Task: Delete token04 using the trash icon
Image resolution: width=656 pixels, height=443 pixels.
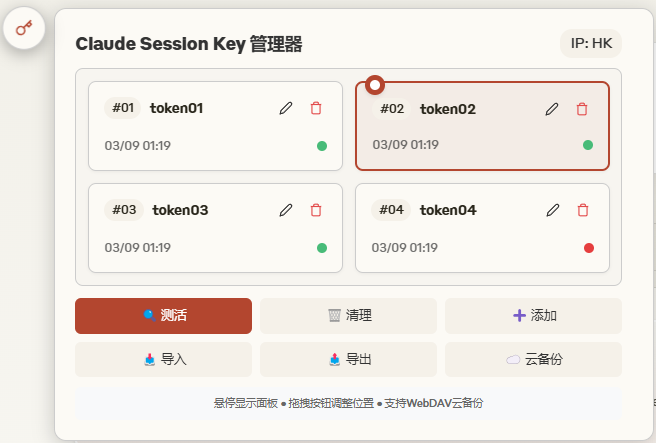Action: tap(583, 210)
